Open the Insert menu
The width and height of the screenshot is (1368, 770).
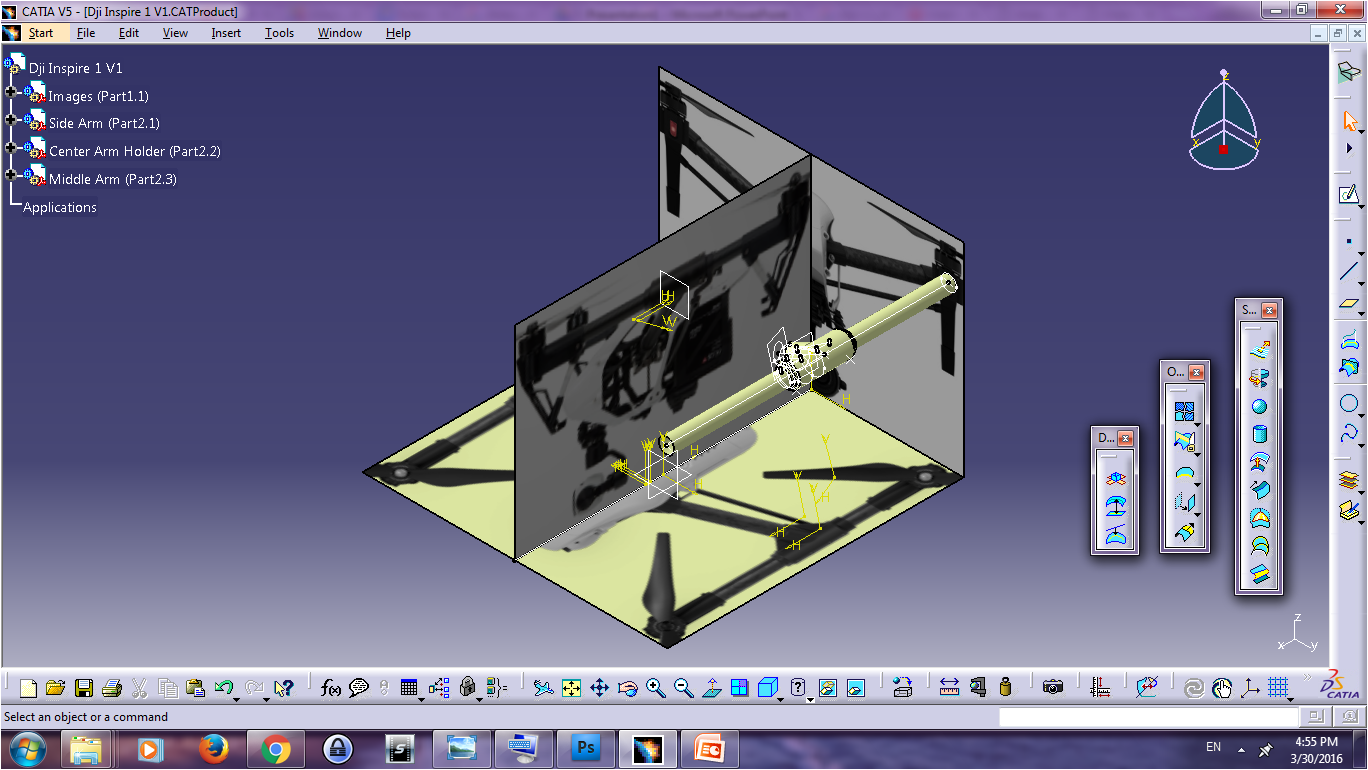226,33
